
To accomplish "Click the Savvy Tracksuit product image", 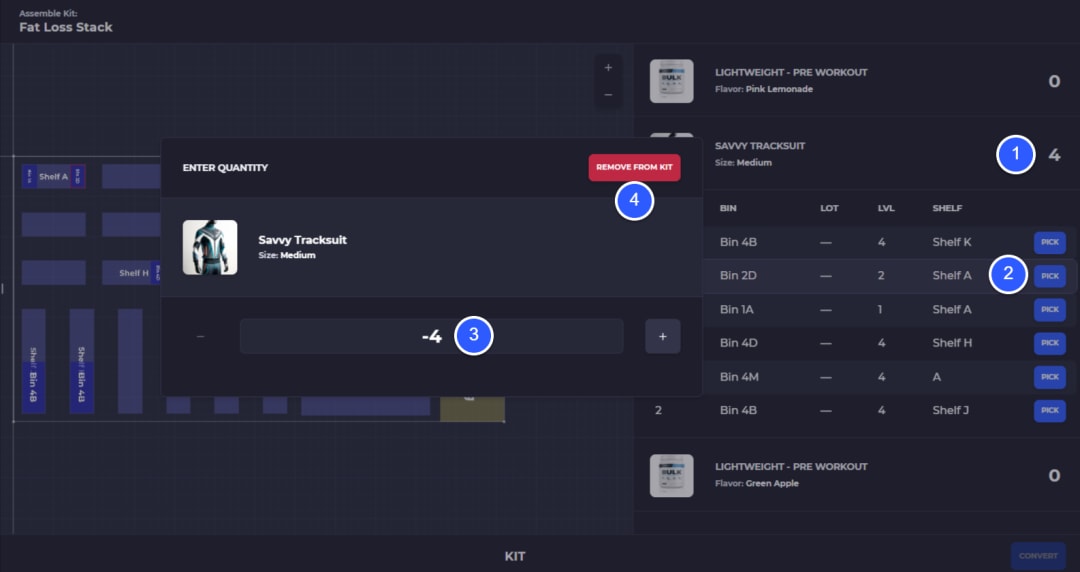I will [210, 247].
